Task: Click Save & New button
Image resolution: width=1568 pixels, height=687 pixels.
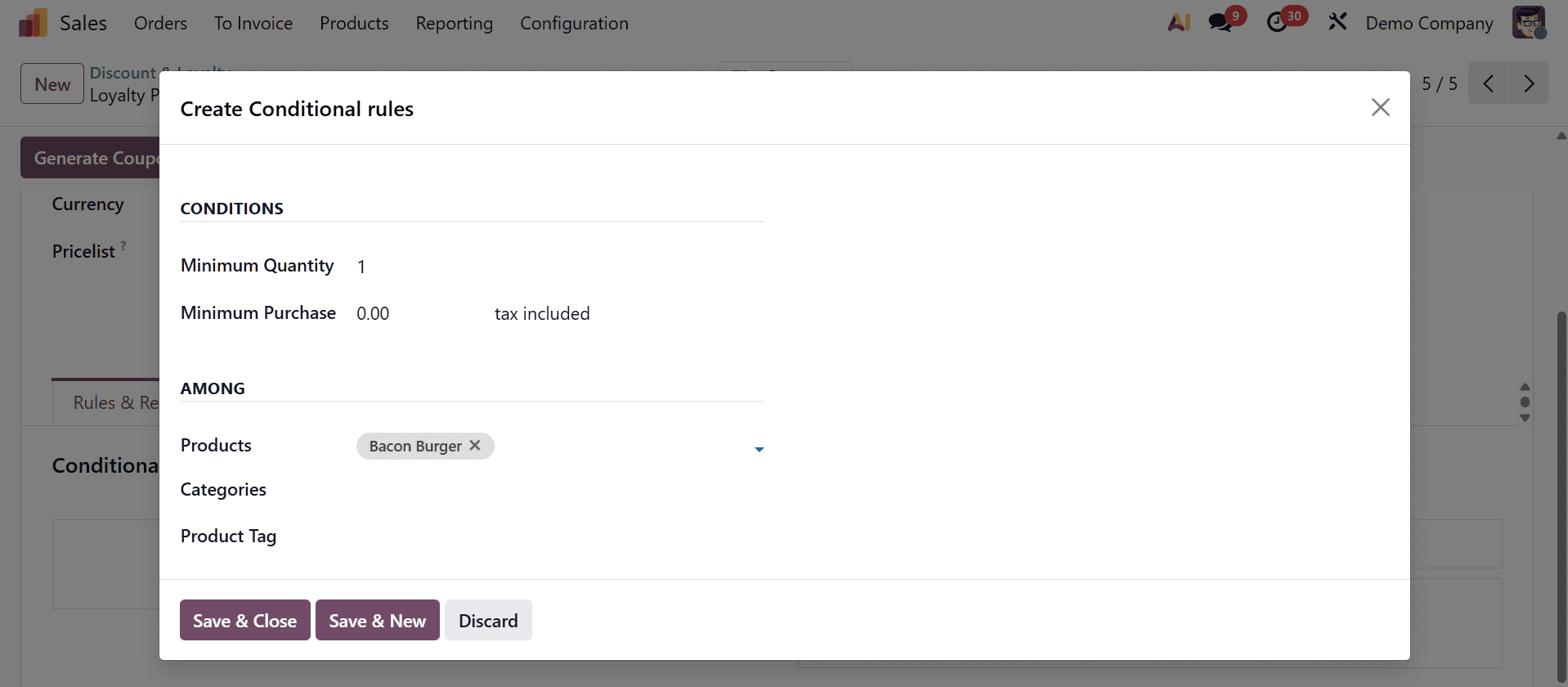Action: [x=377, y=620]
